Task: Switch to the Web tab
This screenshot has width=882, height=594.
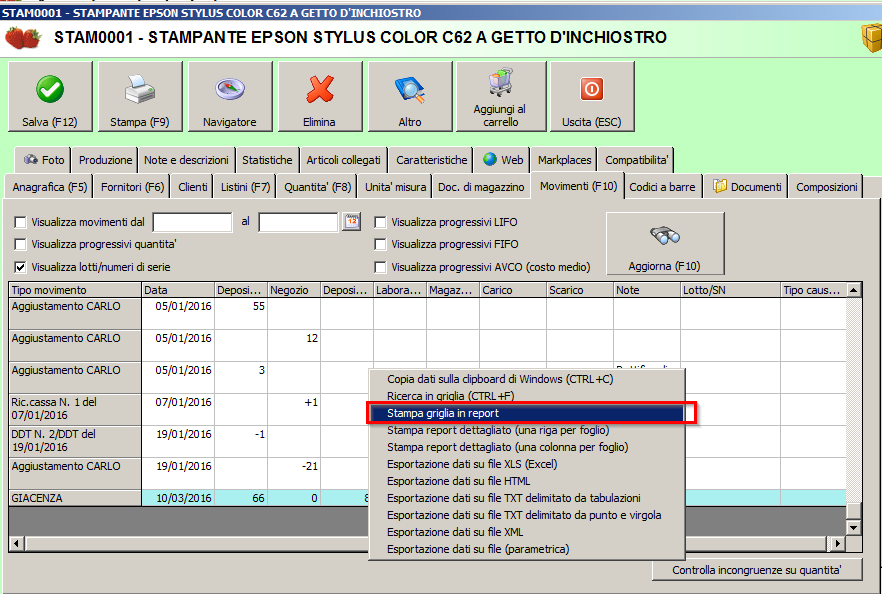Action: (502, 160)
